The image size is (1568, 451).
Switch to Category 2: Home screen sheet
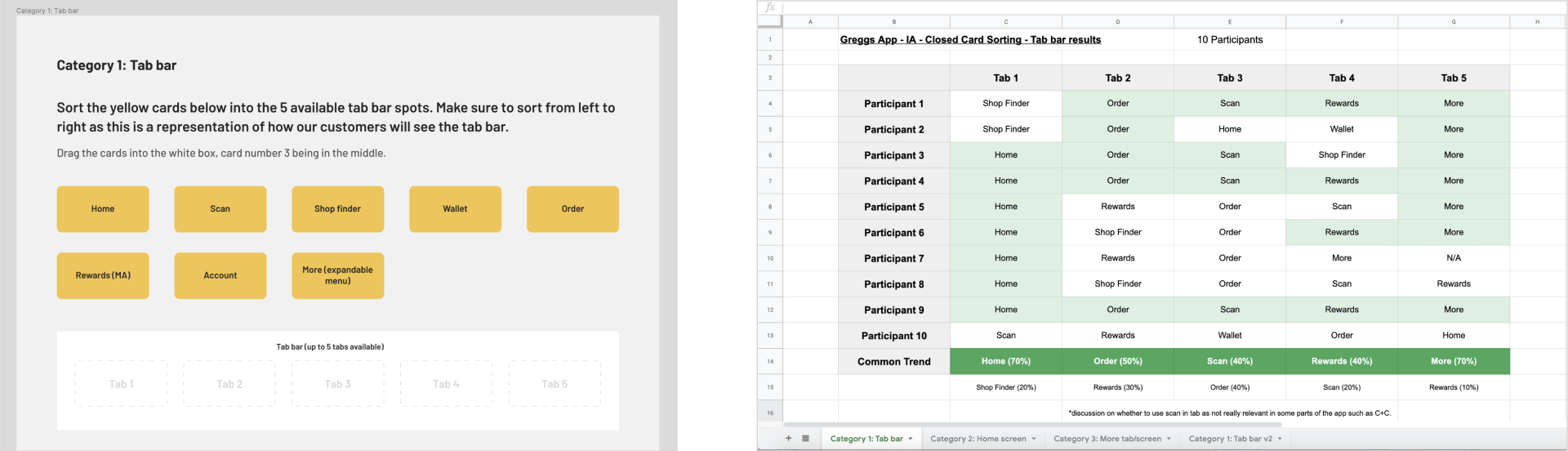[978, 439]
